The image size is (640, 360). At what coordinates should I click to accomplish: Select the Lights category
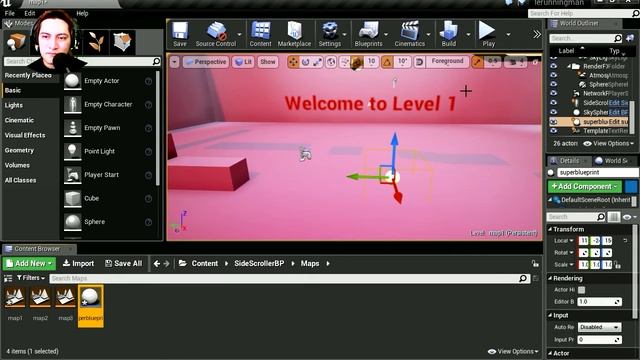[x=13, y=105]
